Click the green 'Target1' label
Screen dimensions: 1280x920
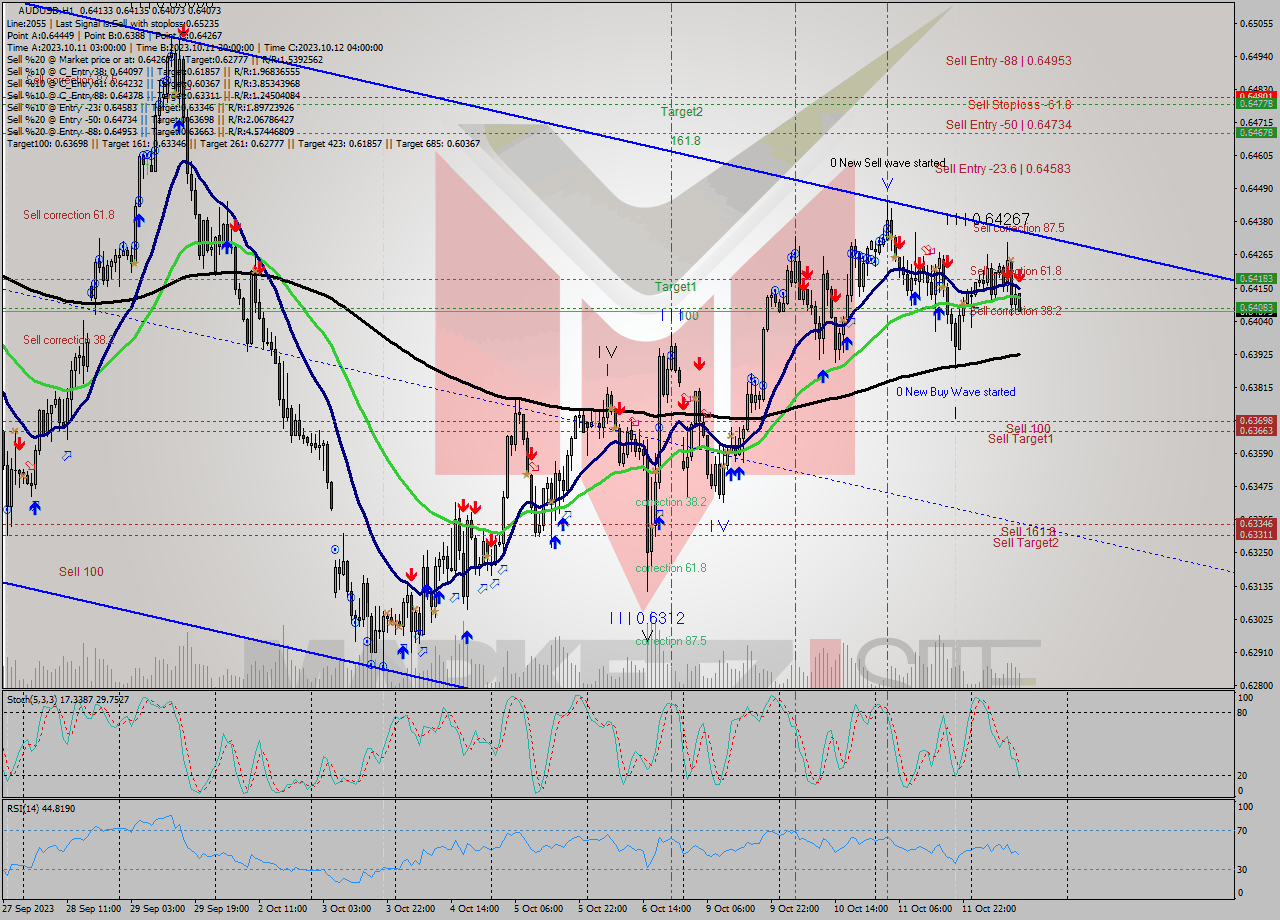pos(676,287)
